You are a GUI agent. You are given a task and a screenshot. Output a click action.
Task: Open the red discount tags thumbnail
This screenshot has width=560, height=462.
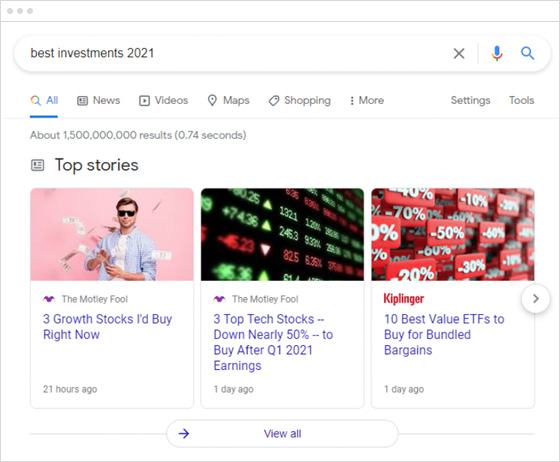coord(453,235)
